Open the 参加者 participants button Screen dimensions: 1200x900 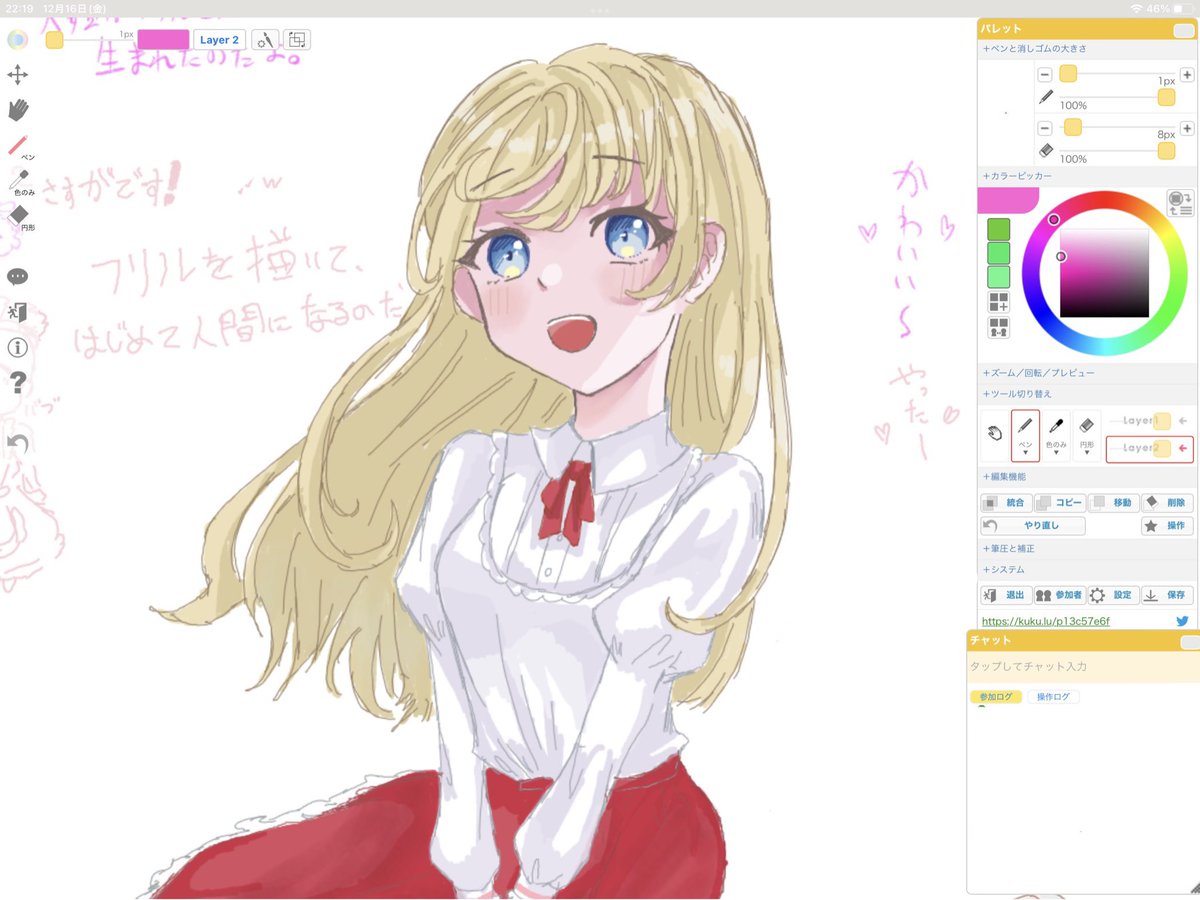point(1059,595)
